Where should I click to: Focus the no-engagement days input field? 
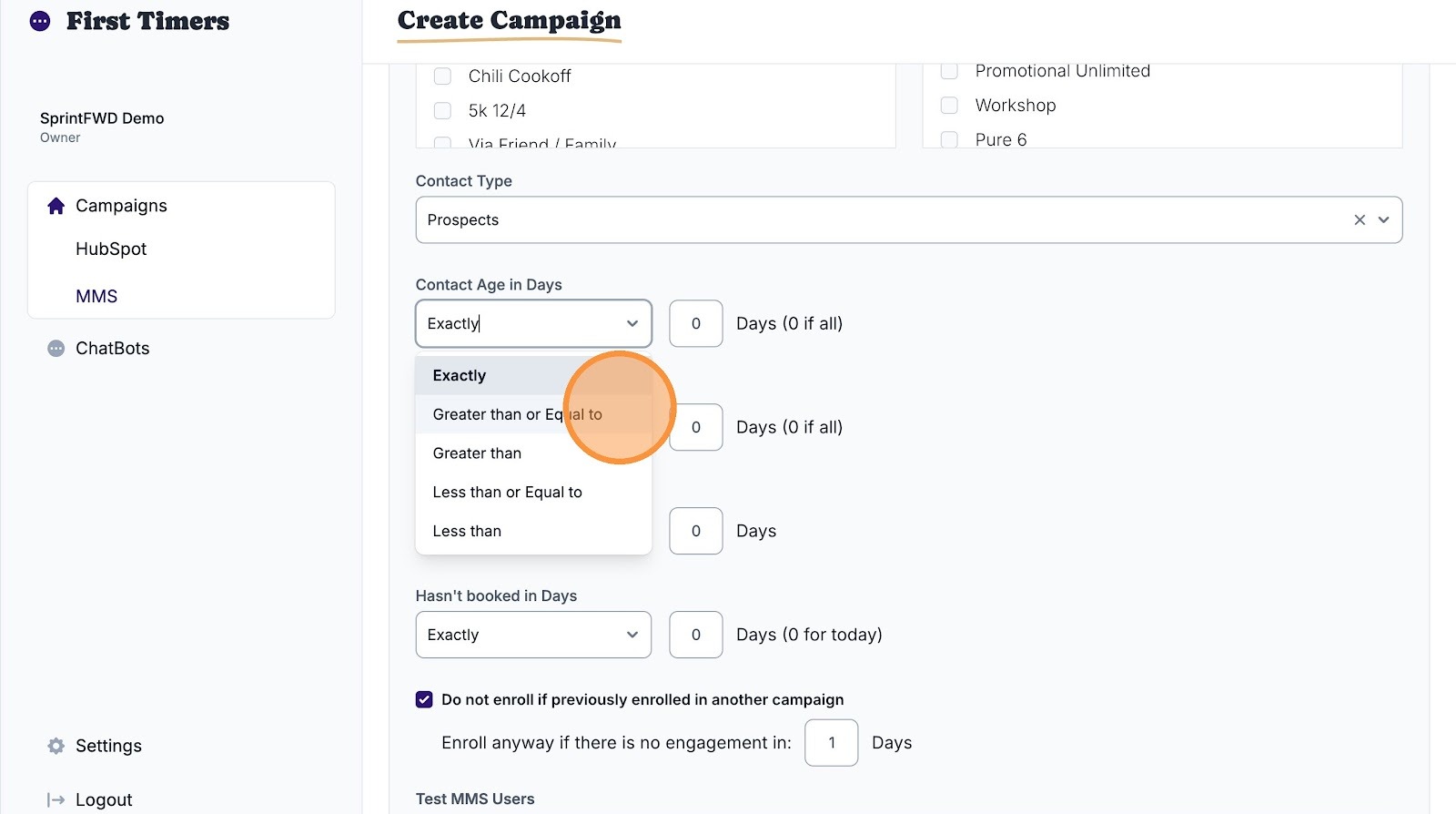tap(832, 744)
